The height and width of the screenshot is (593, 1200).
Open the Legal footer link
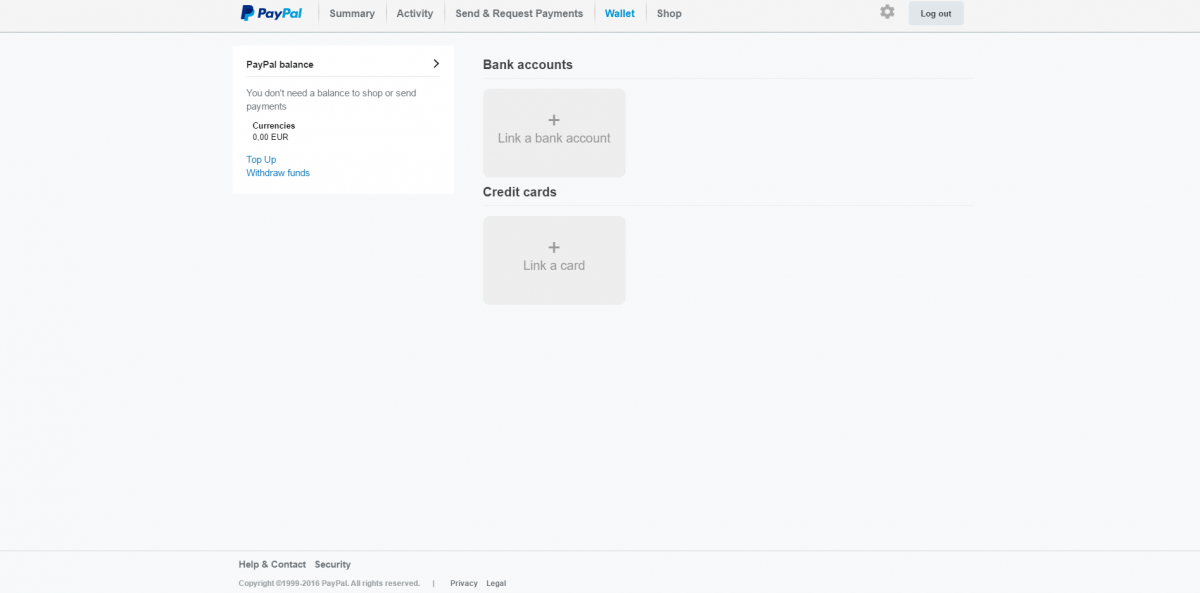tap(496, 583)
